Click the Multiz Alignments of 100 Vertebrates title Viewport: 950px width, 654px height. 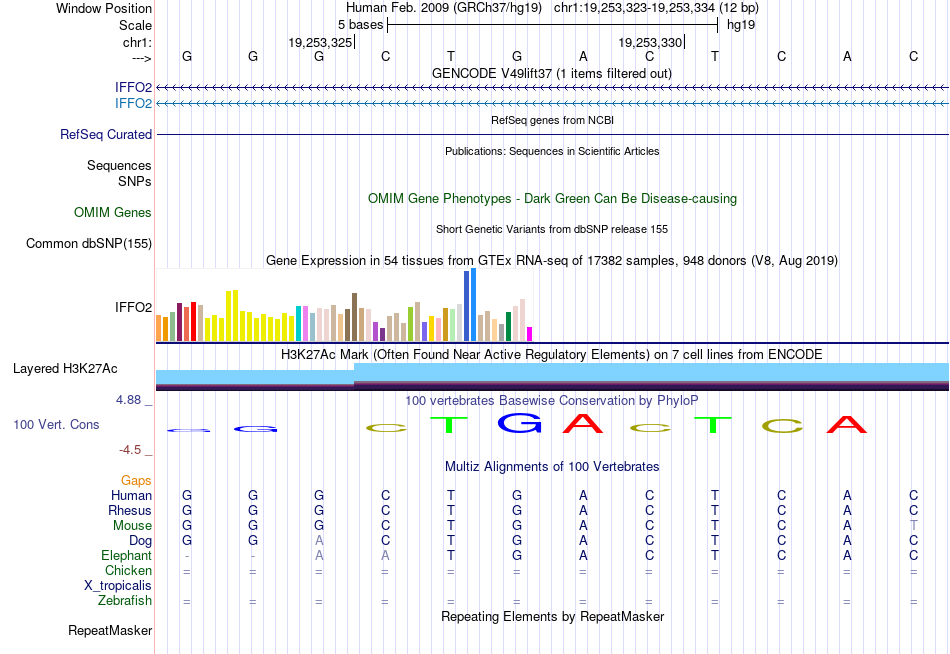[x=552, y=467]
